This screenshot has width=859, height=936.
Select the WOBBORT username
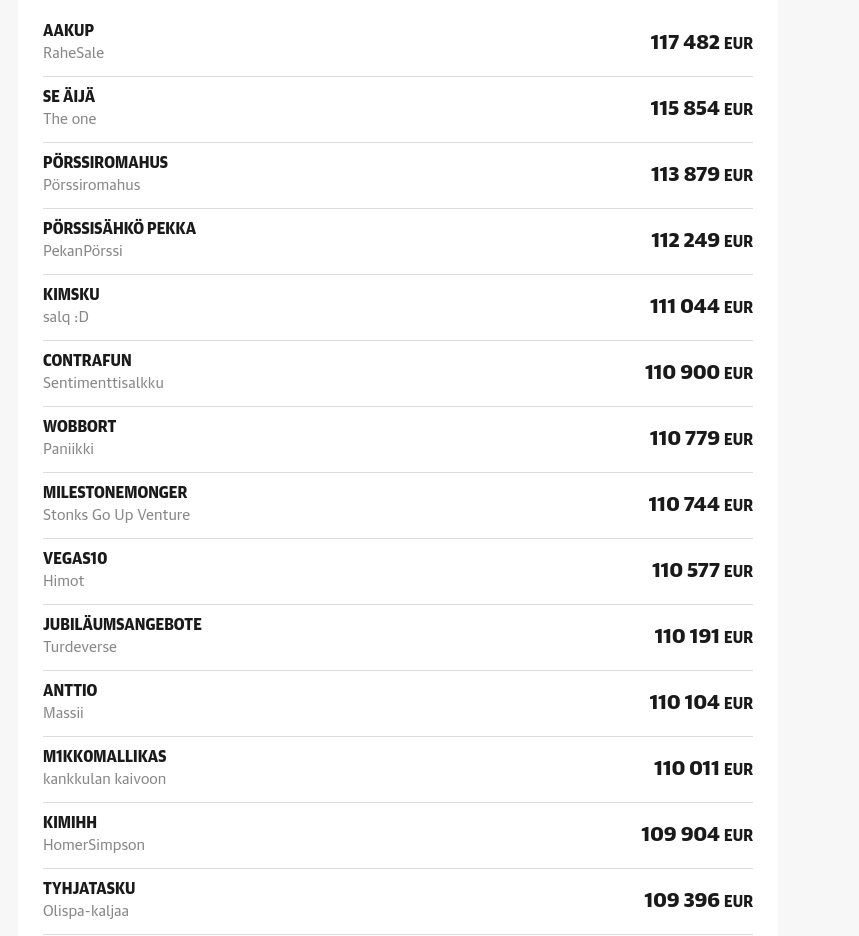pyautogui.click(x=79, y=427)
